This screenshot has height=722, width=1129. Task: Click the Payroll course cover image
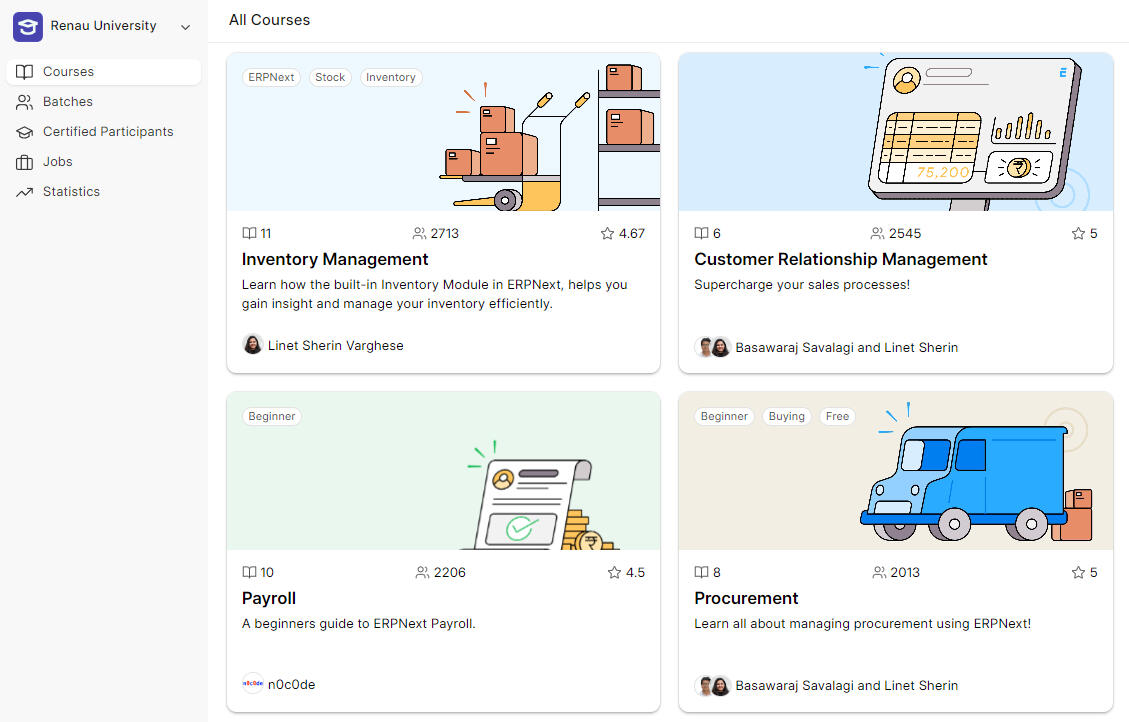point(443,471)
